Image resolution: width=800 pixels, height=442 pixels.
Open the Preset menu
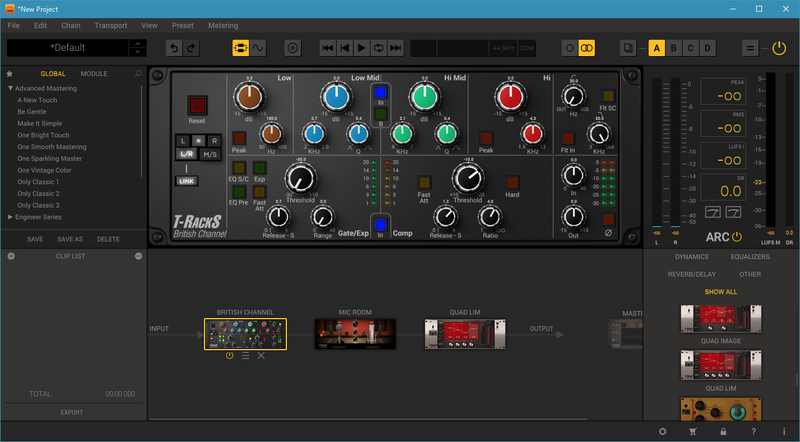(x=183, y=26)
